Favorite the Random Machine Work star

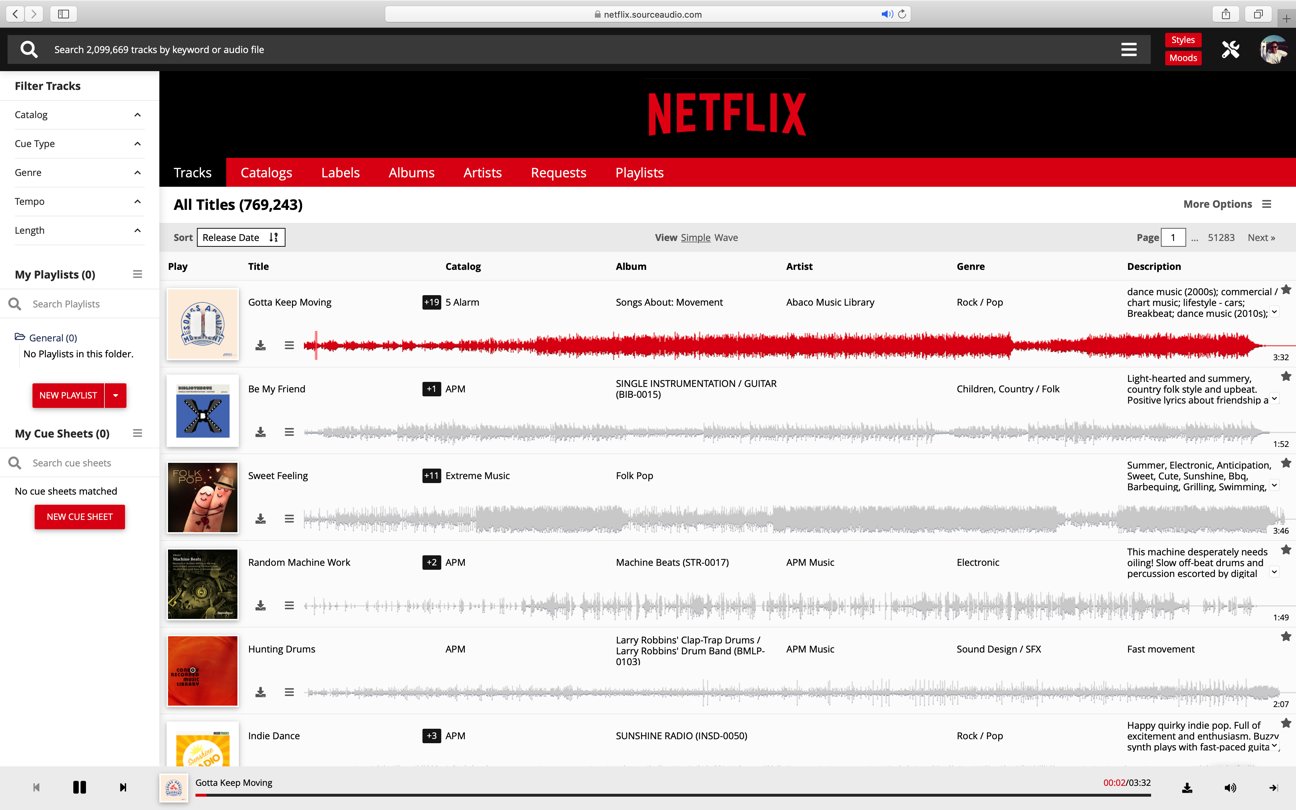(x=1286, y=550)
